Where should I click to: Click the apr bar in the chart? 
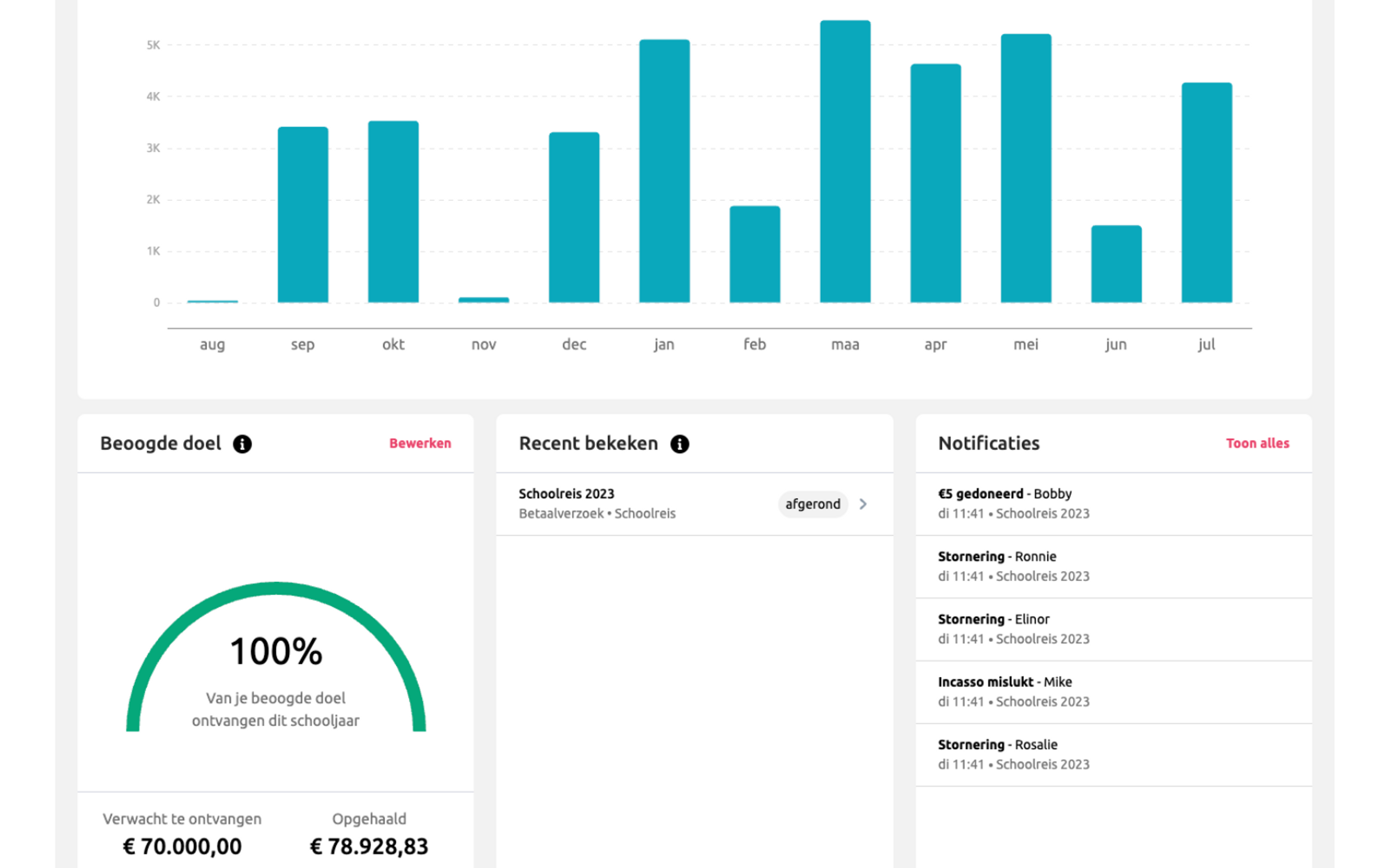935,183
